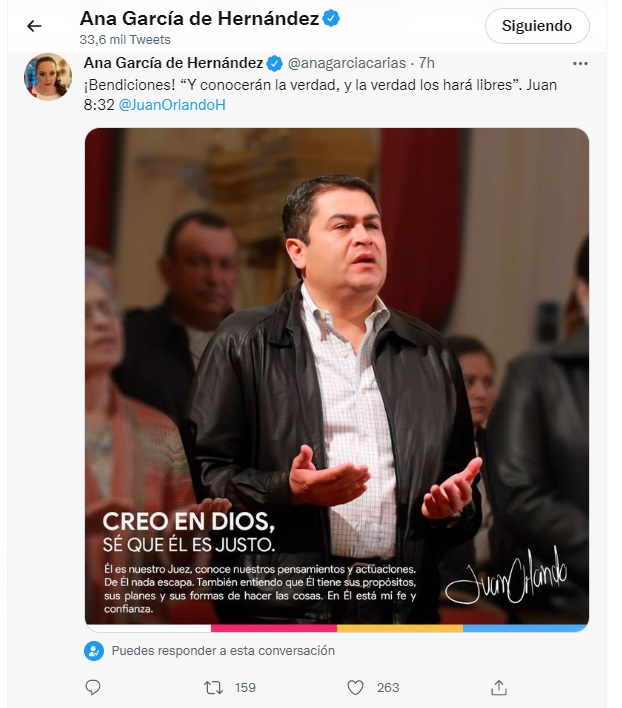Click the back arrow icon
The height and width of the screenshot is (708, 622).
pos(34,26)
